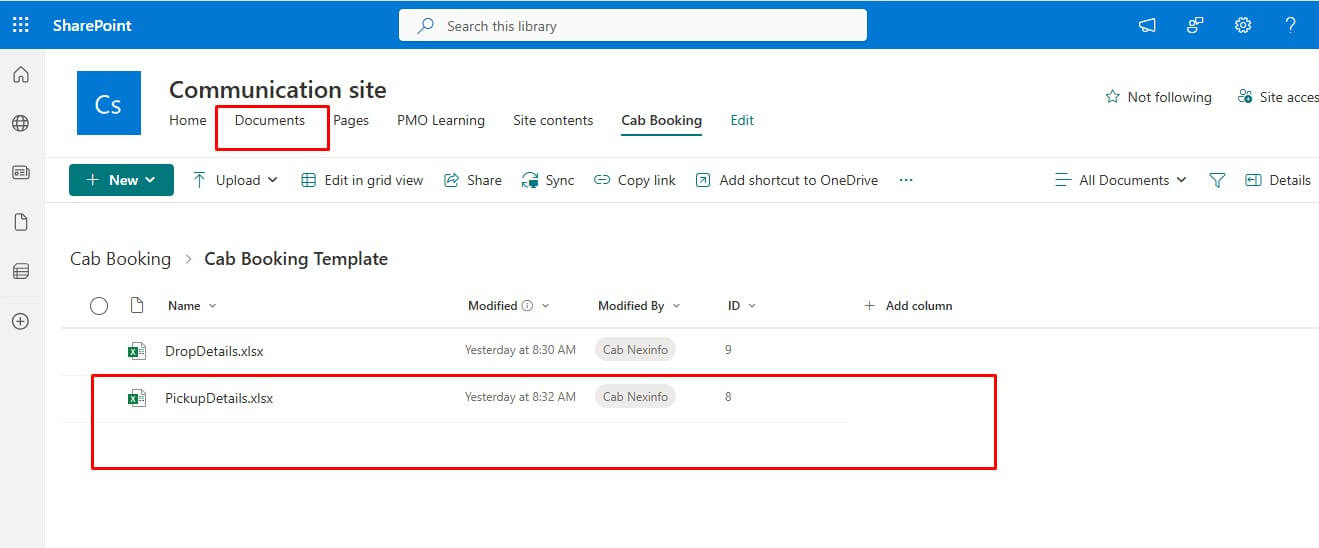Expand the New button dropdown

click(x=121, y=180)
